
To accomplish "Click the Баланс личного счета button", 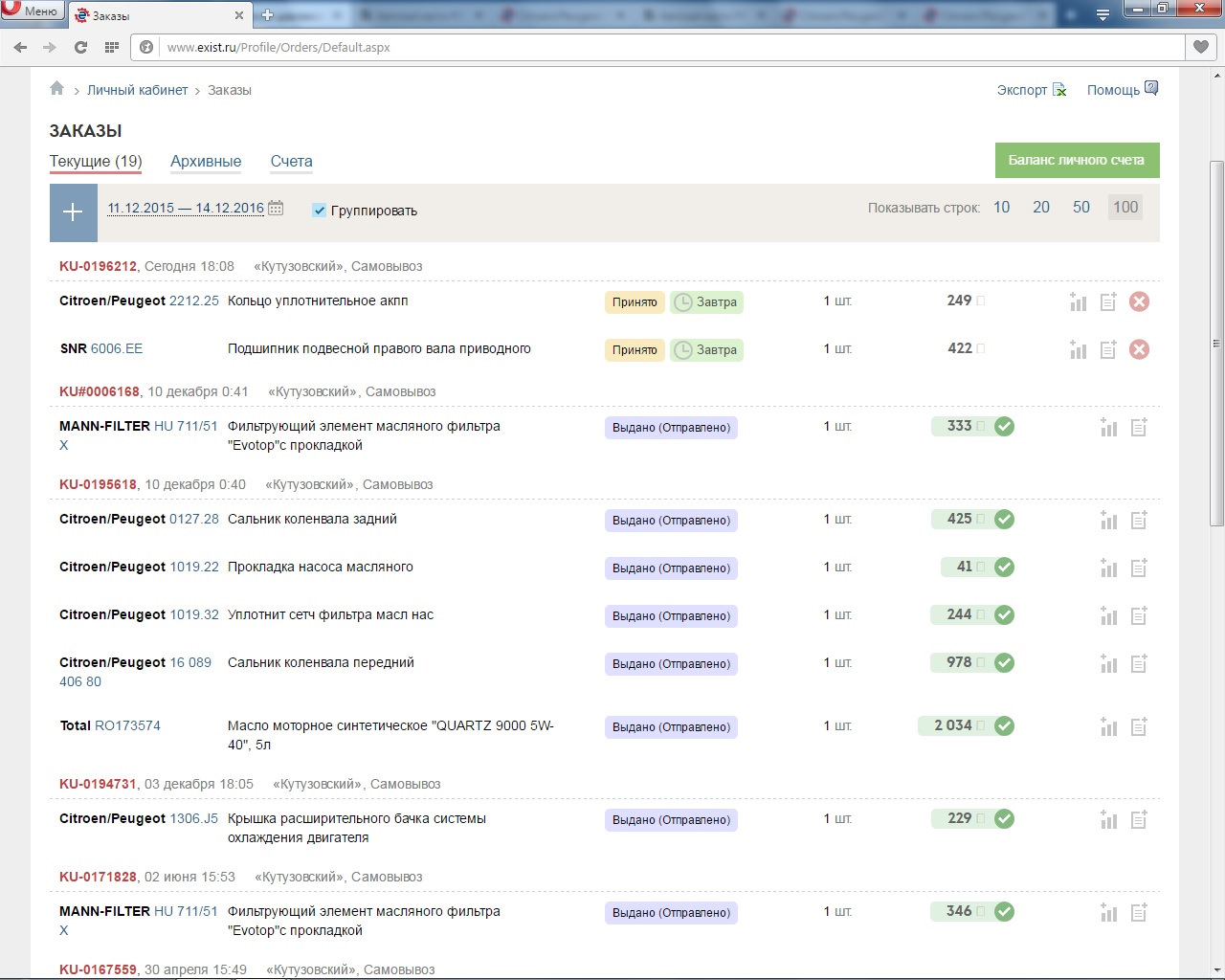I will 1077,160.
